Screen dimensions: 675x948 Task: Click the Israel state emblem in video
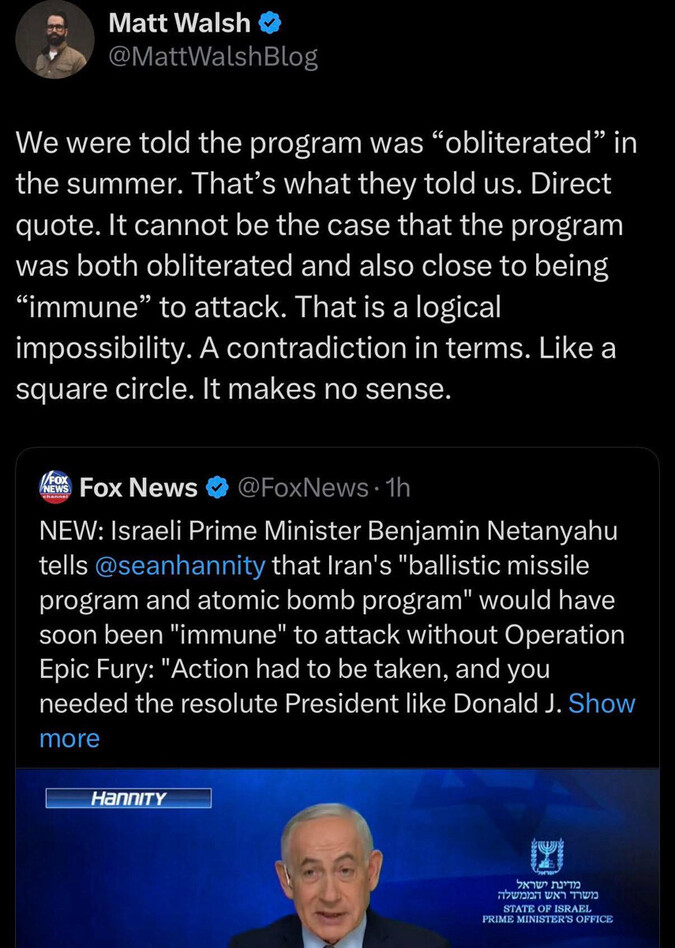[x=546, y=855]
